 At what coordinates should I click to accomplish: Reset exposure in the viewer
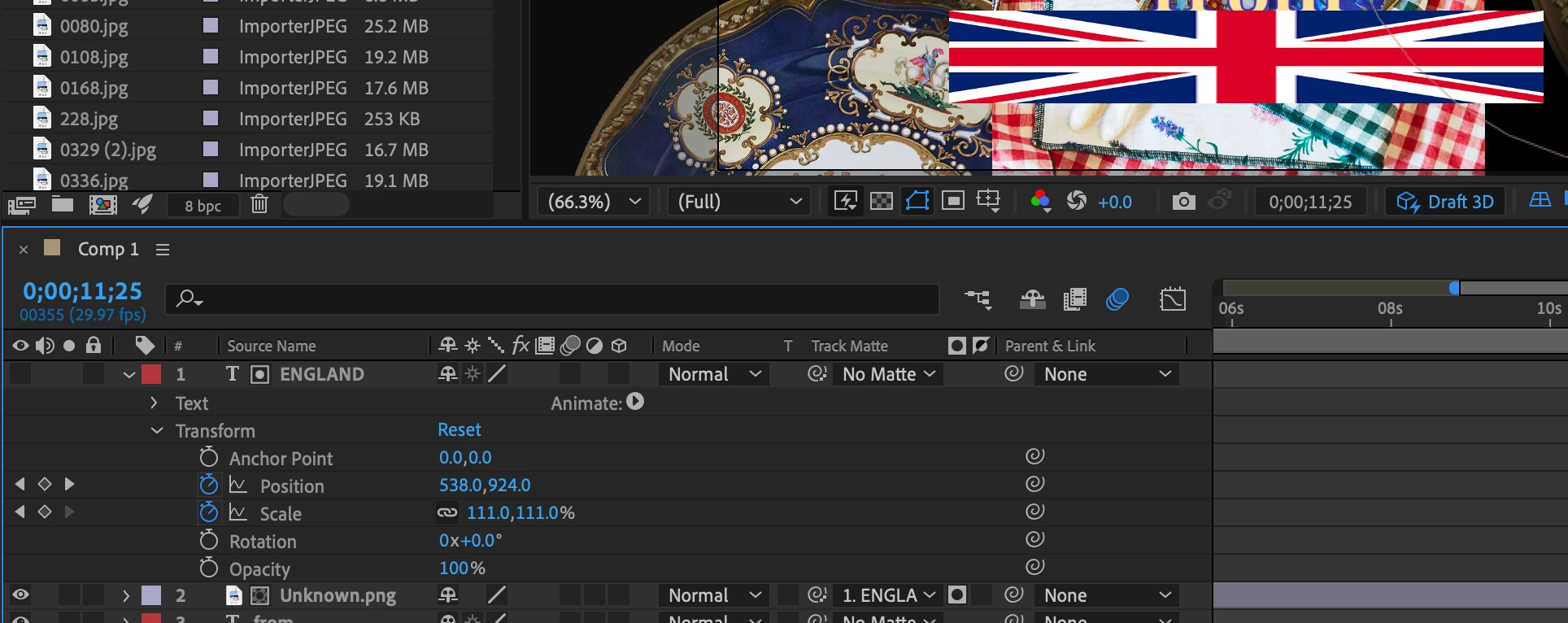1077,201
